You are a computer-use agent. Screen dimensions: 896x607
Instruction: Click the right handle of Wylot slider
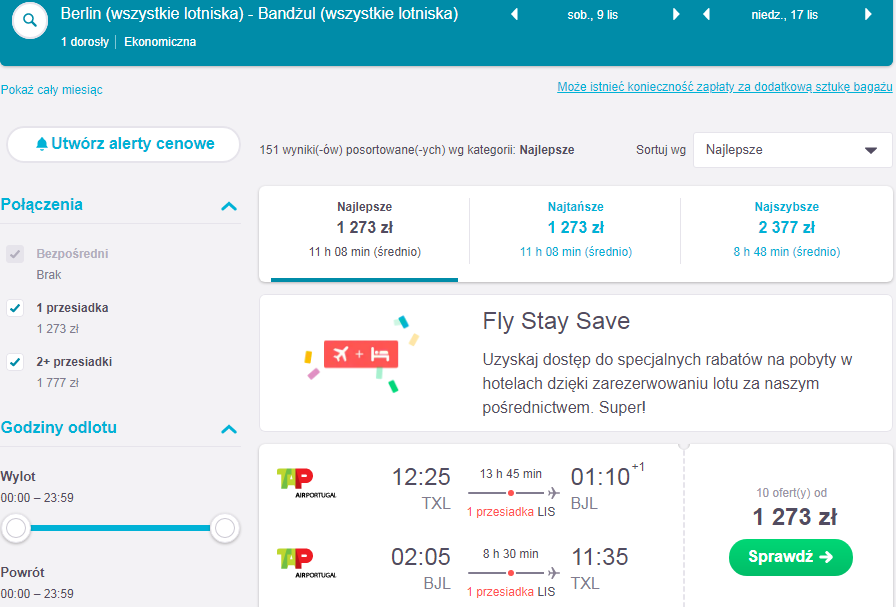tap(225, 528)
